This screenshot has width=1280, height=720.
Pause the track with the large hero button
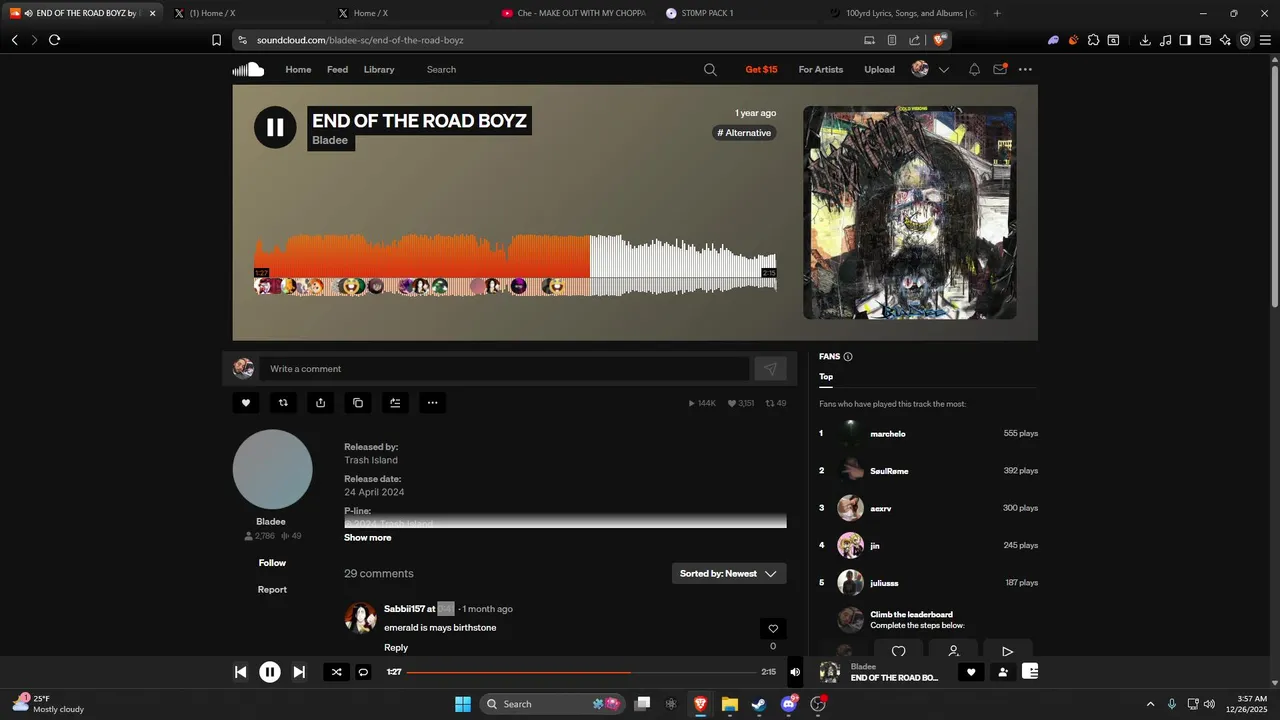275,127
